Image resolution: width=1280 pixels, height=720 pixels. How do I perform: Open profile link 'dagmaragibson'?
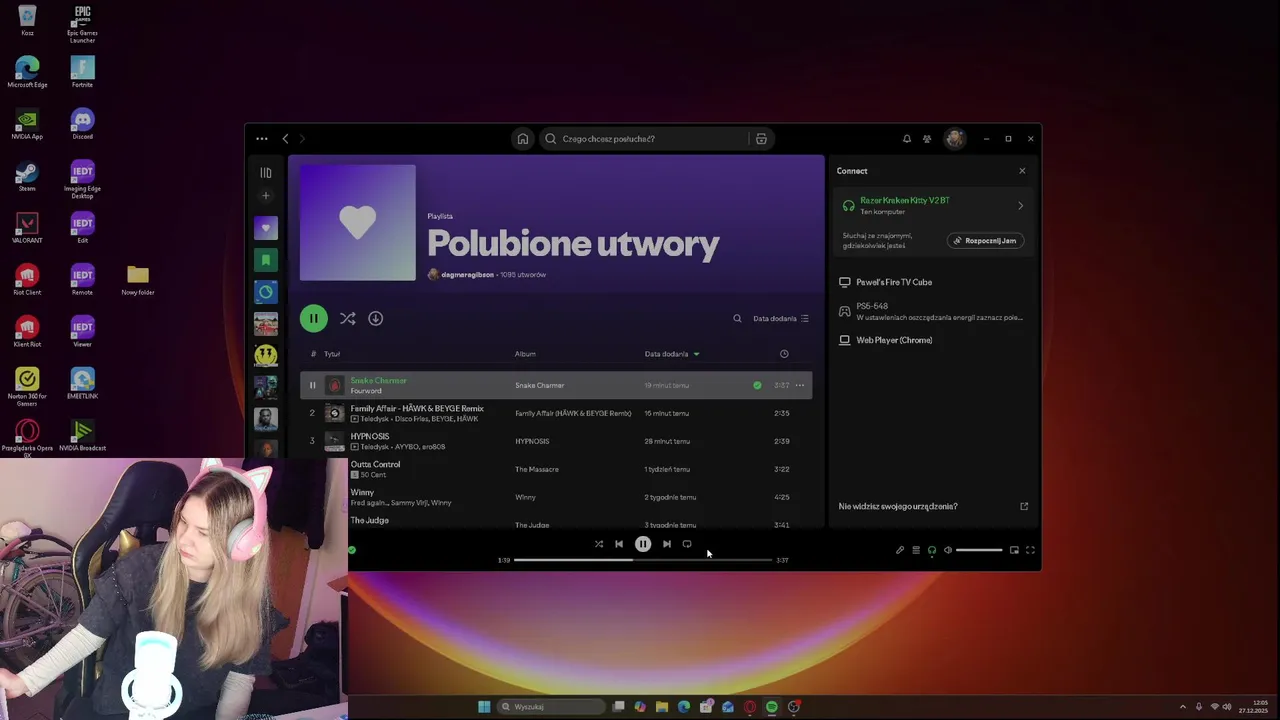[467, 275]
